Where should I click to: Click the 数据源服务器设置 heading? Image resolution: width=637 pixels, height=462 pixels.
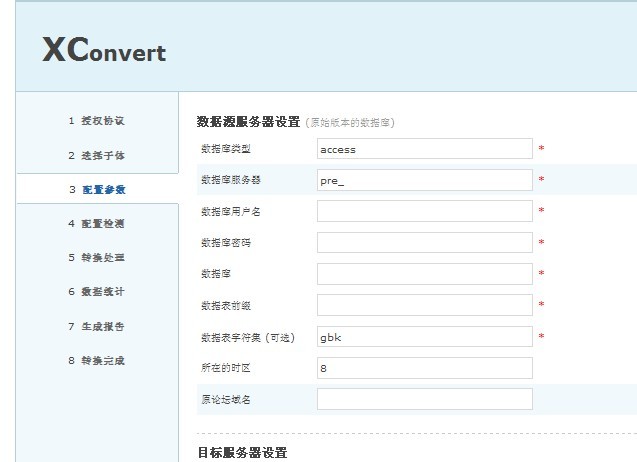pos(248,121)
